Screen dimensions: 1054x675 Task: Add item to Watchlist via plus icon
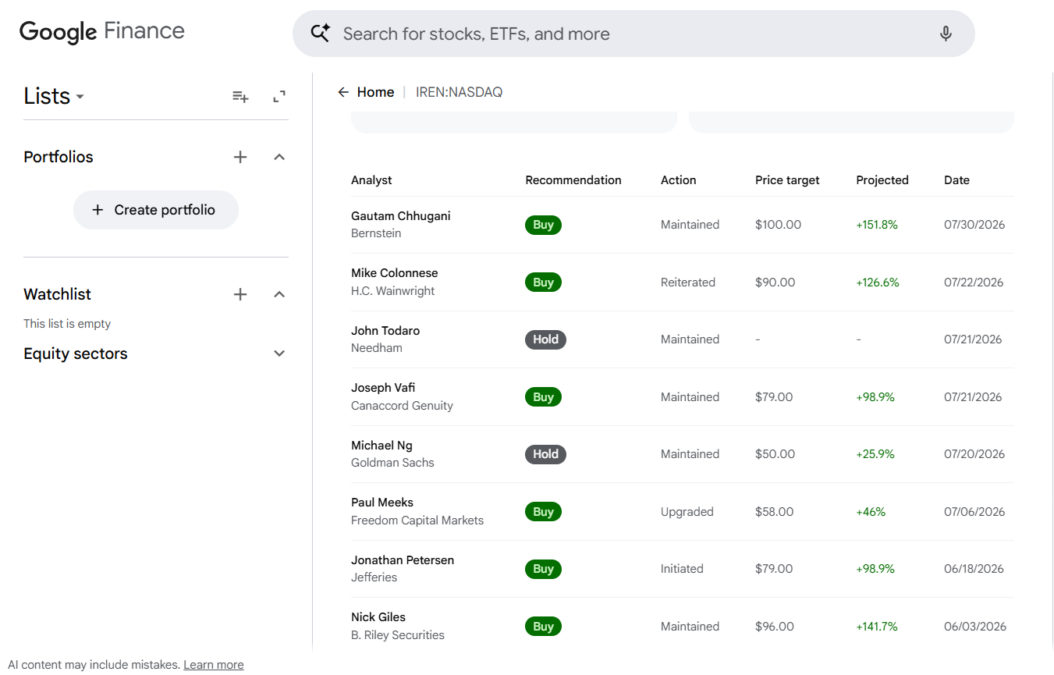[240, 294]
